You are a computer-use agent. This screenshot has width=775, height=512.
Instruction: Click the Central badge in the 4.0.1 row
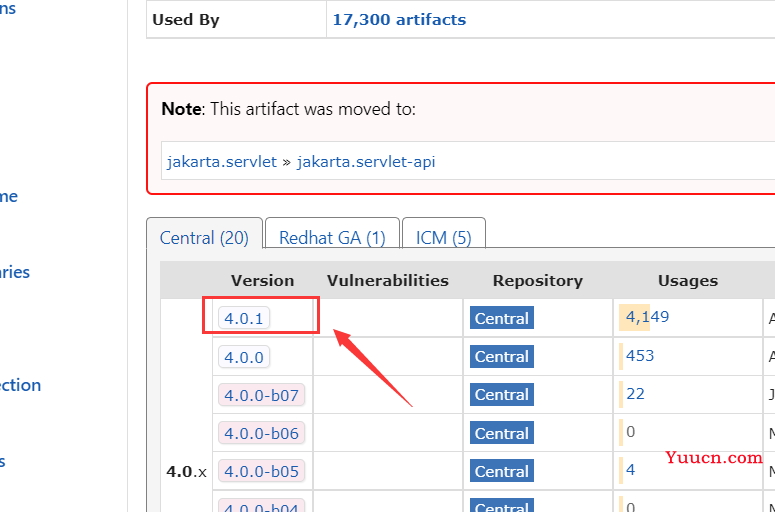(x=502, y=318)
